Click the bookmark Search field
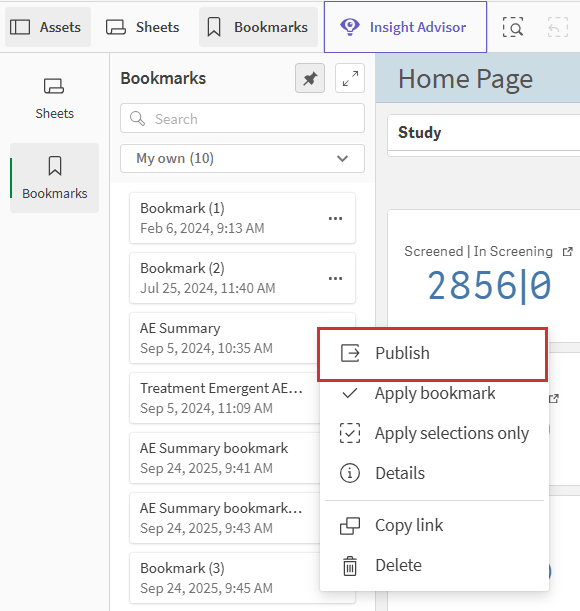Screen dimensions: 580x611 pos(242,118)
